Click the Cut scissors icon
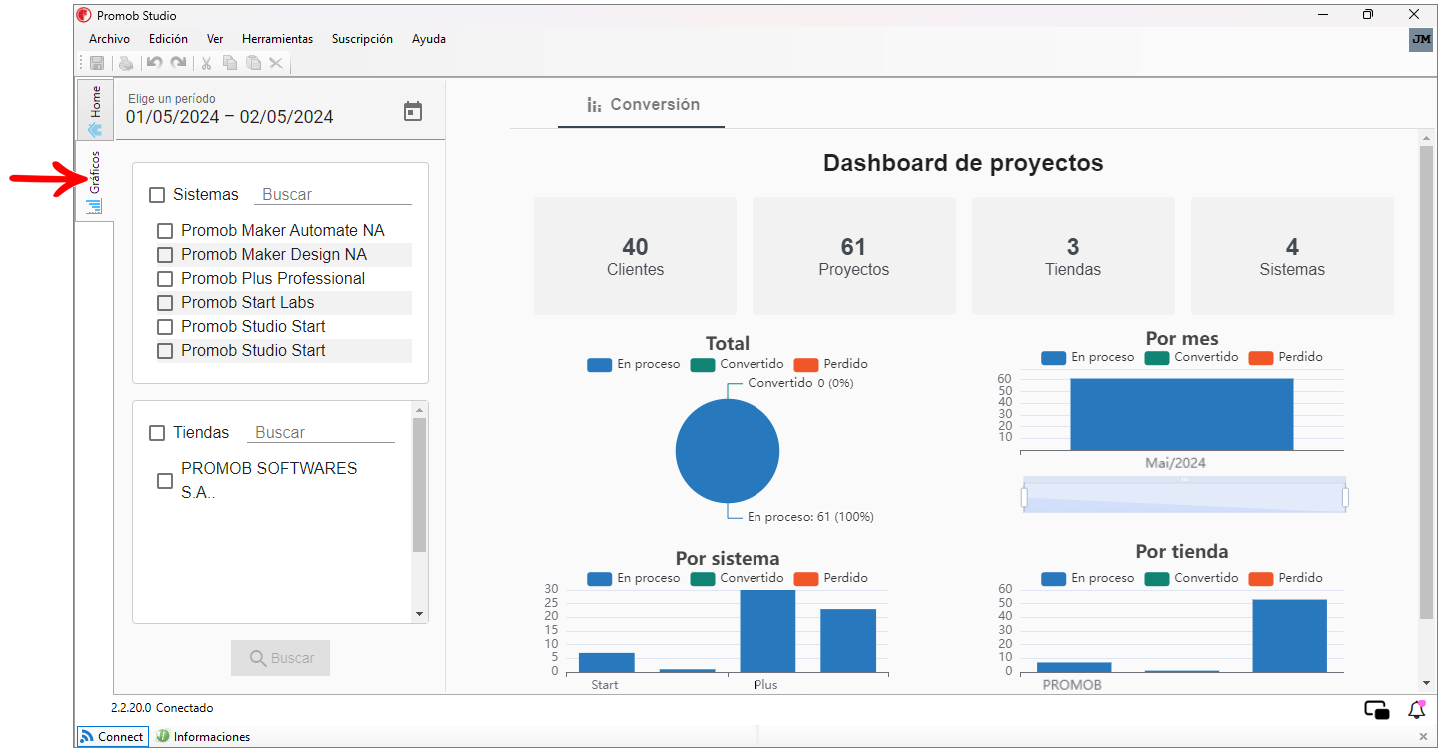The width and height of the screenshot is (1448, 755). [x=206, y=63]
